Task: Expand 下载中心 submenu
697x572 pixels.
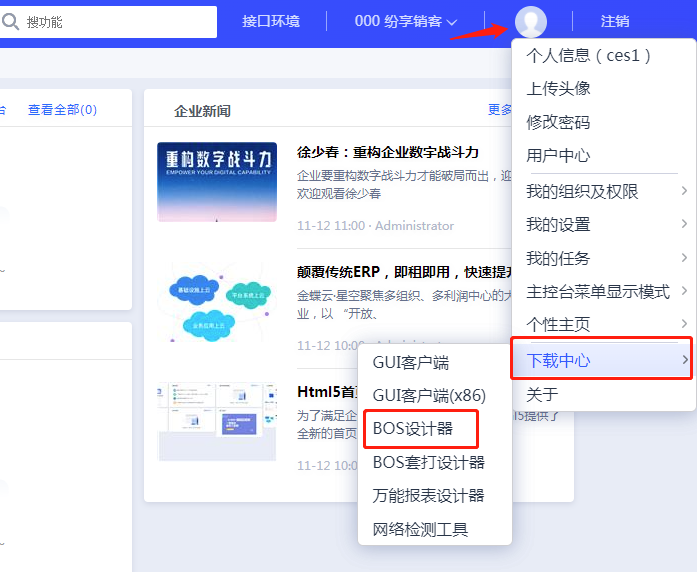Action: [602, 360]
